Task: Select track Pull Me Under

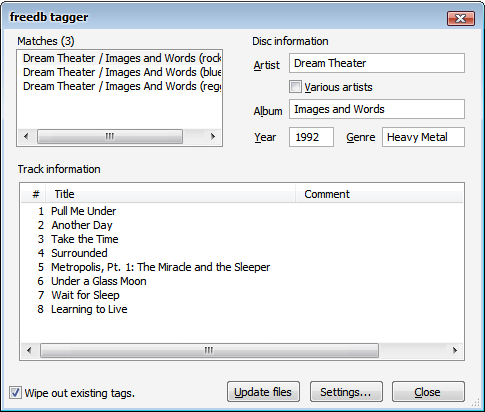Action: [x=83, y=211]
